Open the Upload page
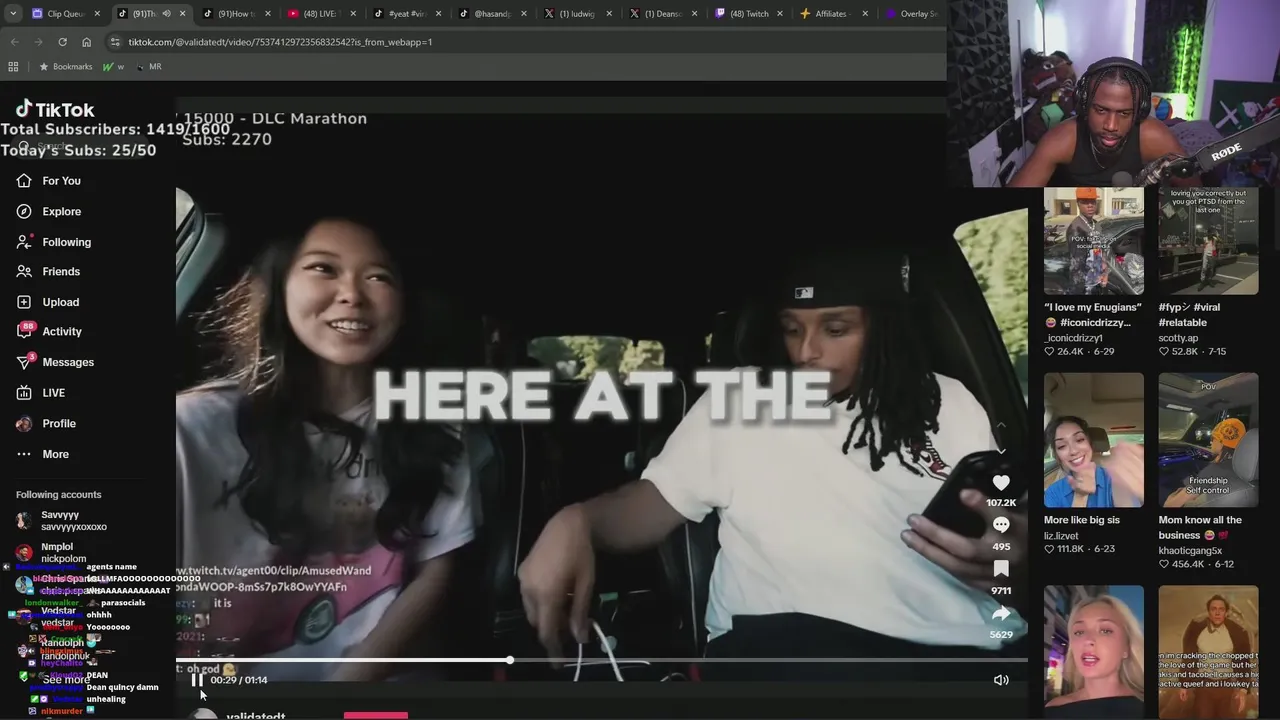 (48, 302)
